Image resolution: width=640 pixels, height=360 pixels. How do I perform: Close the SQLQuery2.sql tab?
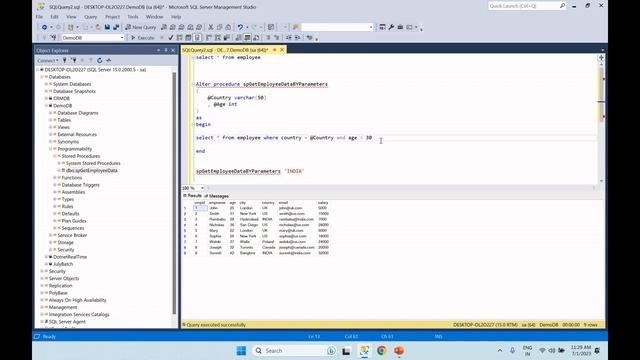[x=282, y=50]
